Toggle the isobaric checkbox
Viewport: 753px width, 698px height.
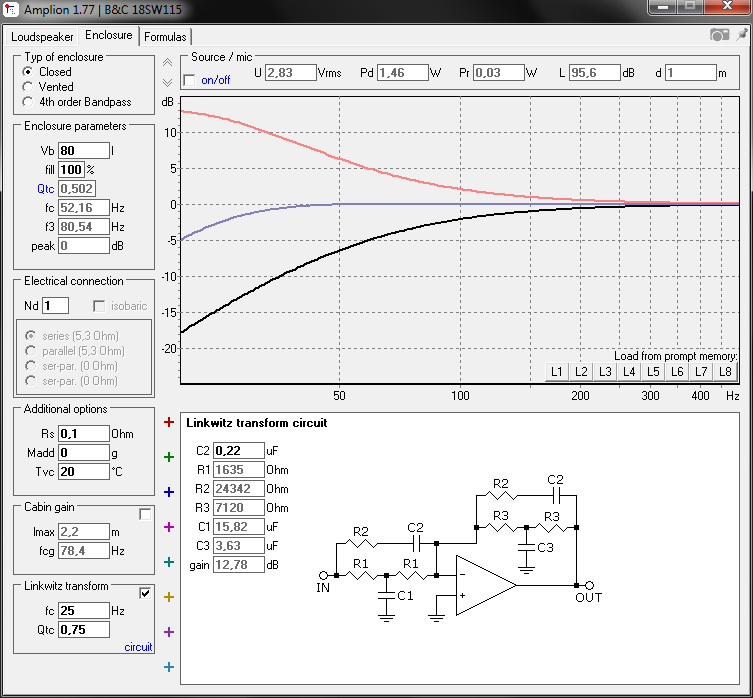pos(99,306)
